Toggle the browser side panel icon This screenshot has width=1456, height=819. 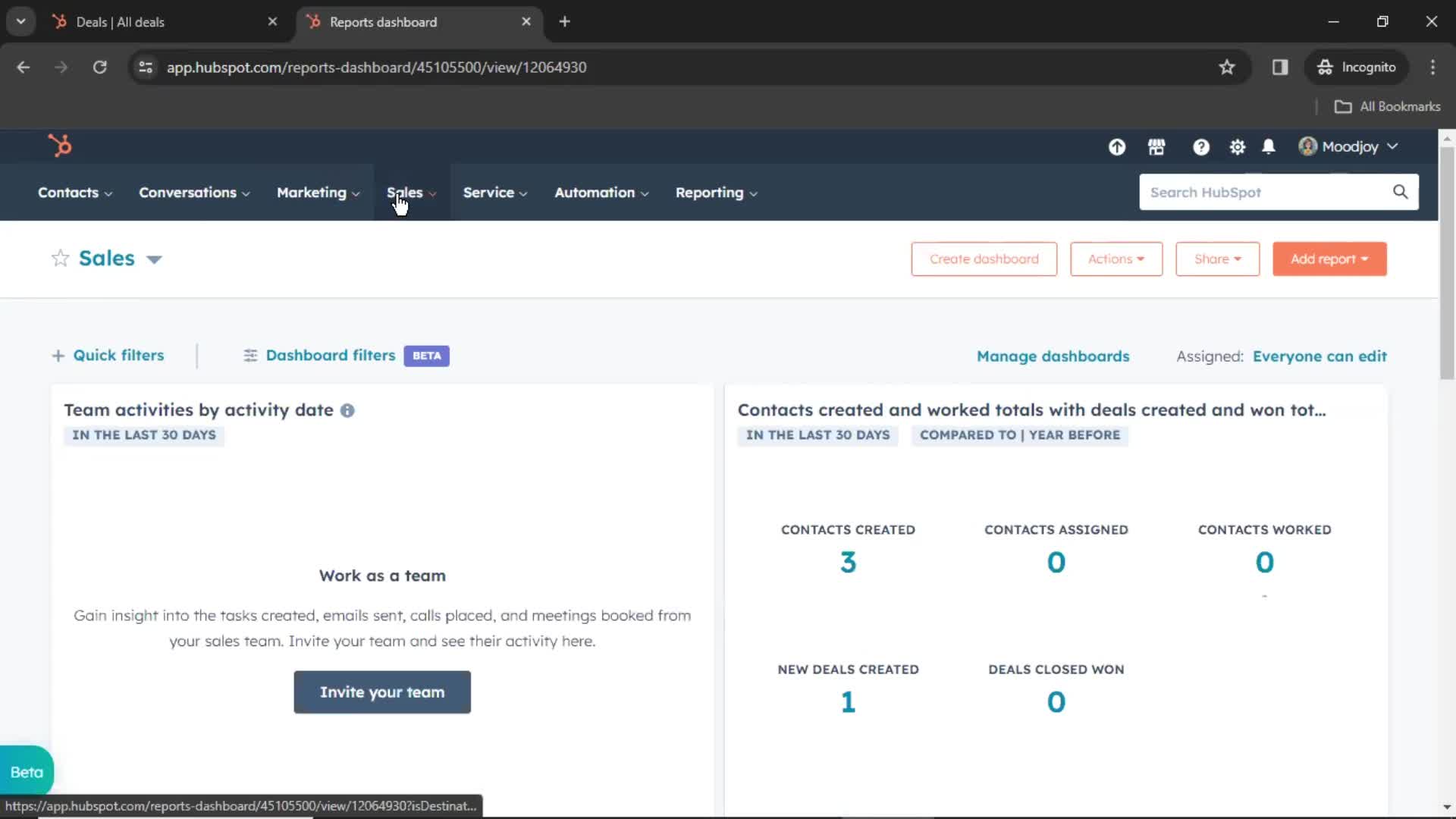(x=1280, y=67)
